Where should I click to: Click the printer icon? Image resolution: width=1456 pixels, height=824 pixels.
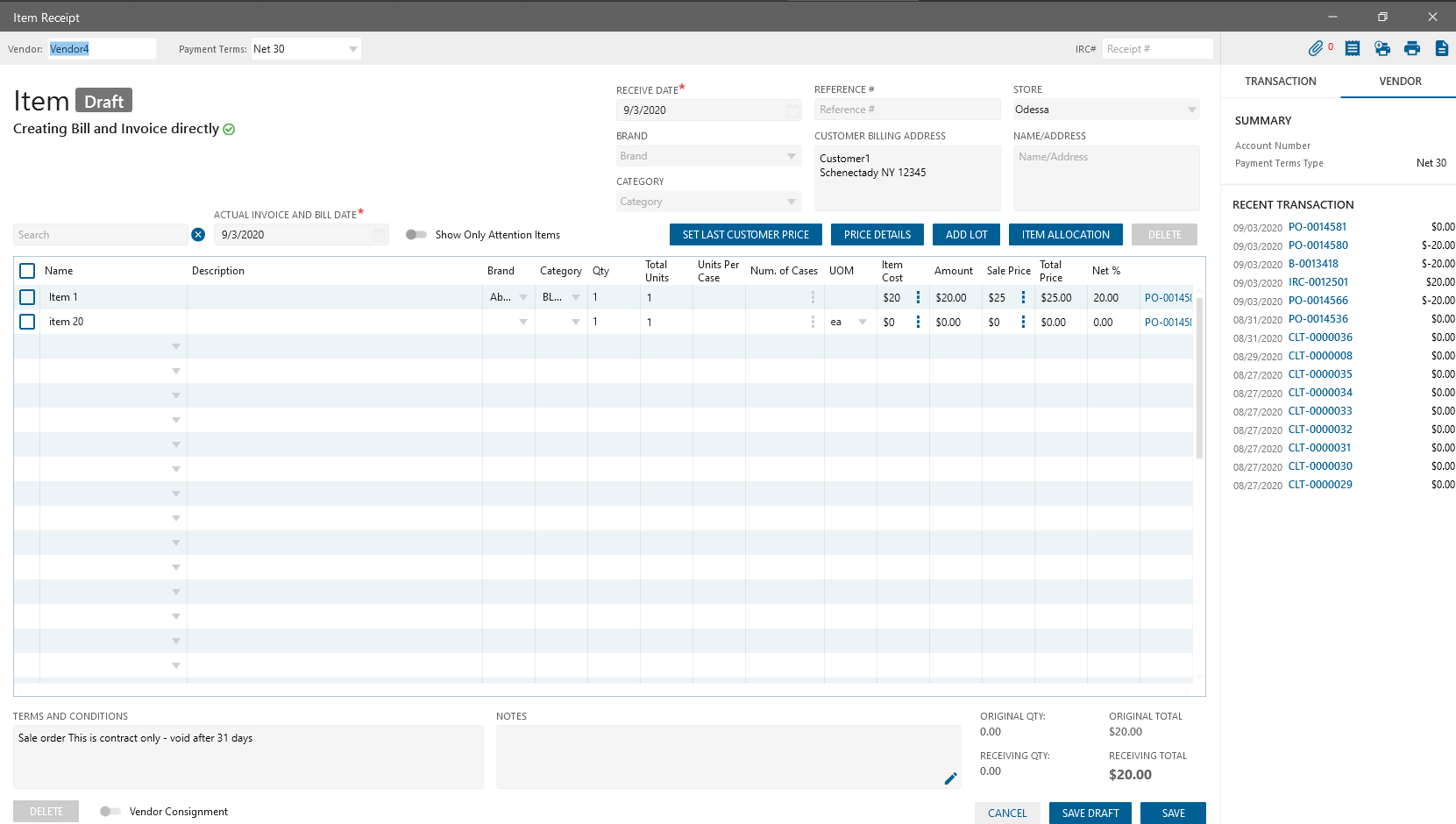click(x=1411, y=49)
